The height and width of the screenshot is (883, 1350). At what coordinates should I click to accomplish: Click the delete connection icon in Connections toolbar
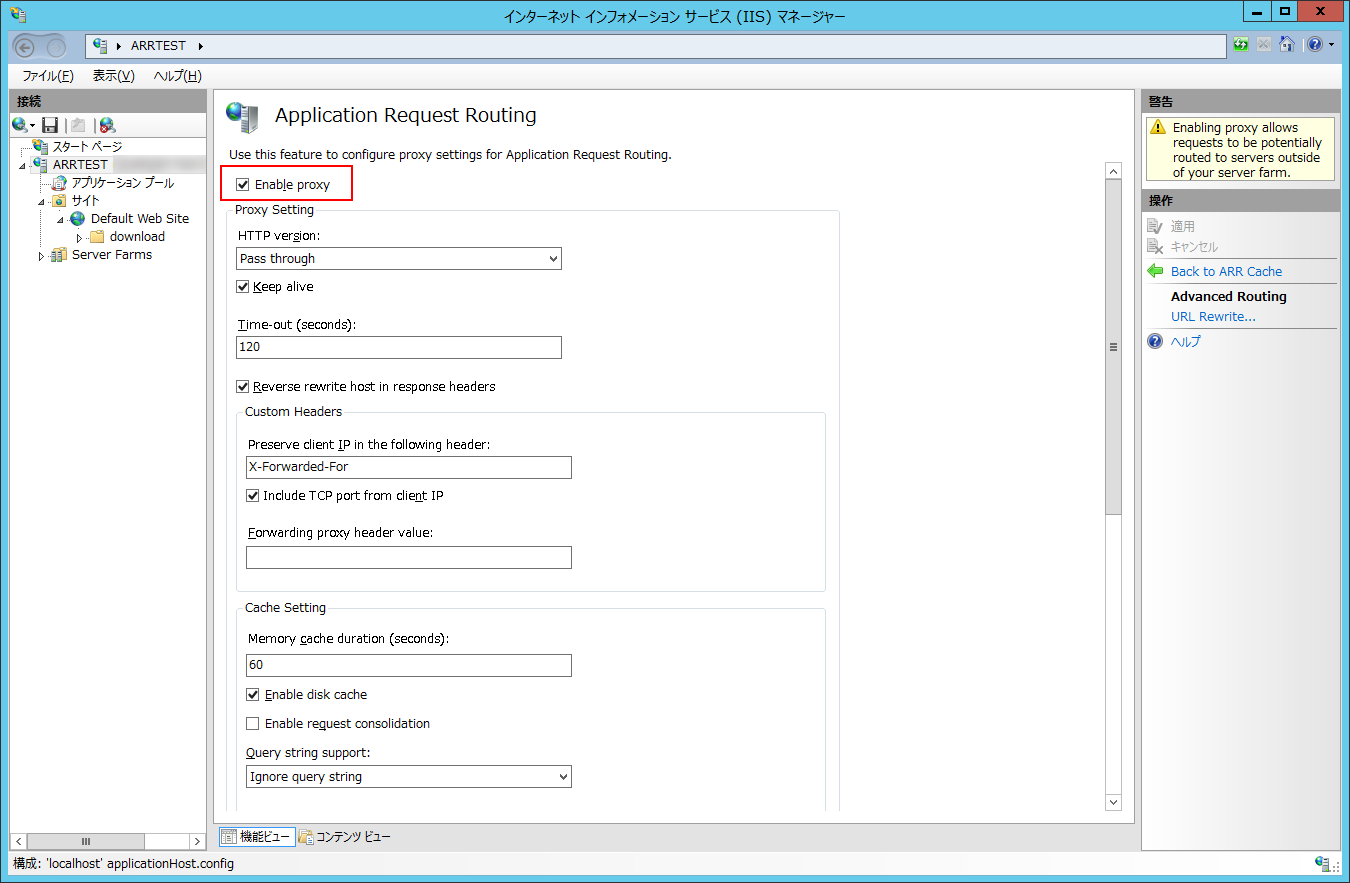pyautogui.click(x=107, y=125)
